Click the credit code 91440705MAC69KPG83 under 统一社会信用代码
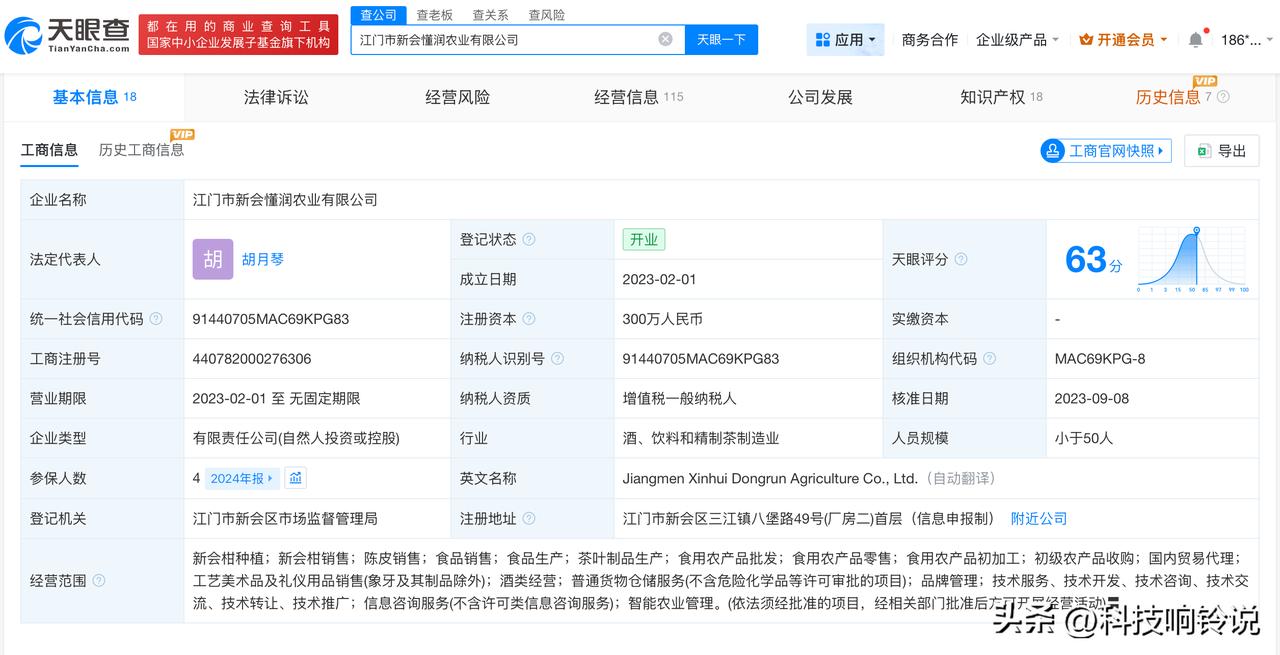1280x655 pixels. [x=271, y=319]
